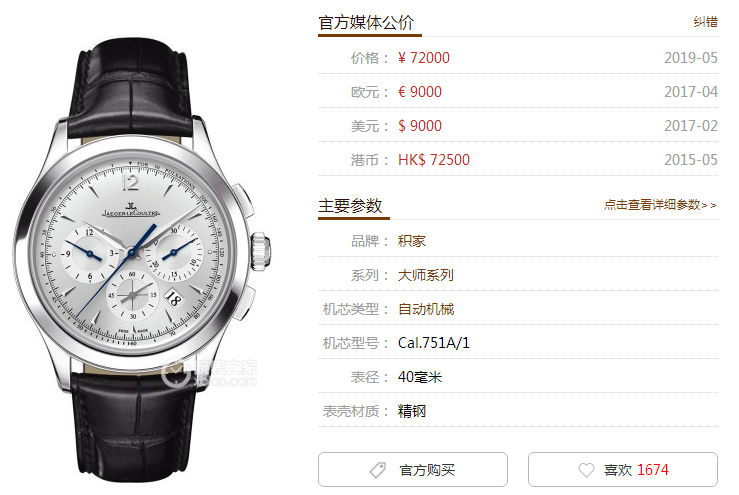Click the movement type 自动机械 value
The width and height of the screenshot is (739, 495).
[x=426, y=309]
